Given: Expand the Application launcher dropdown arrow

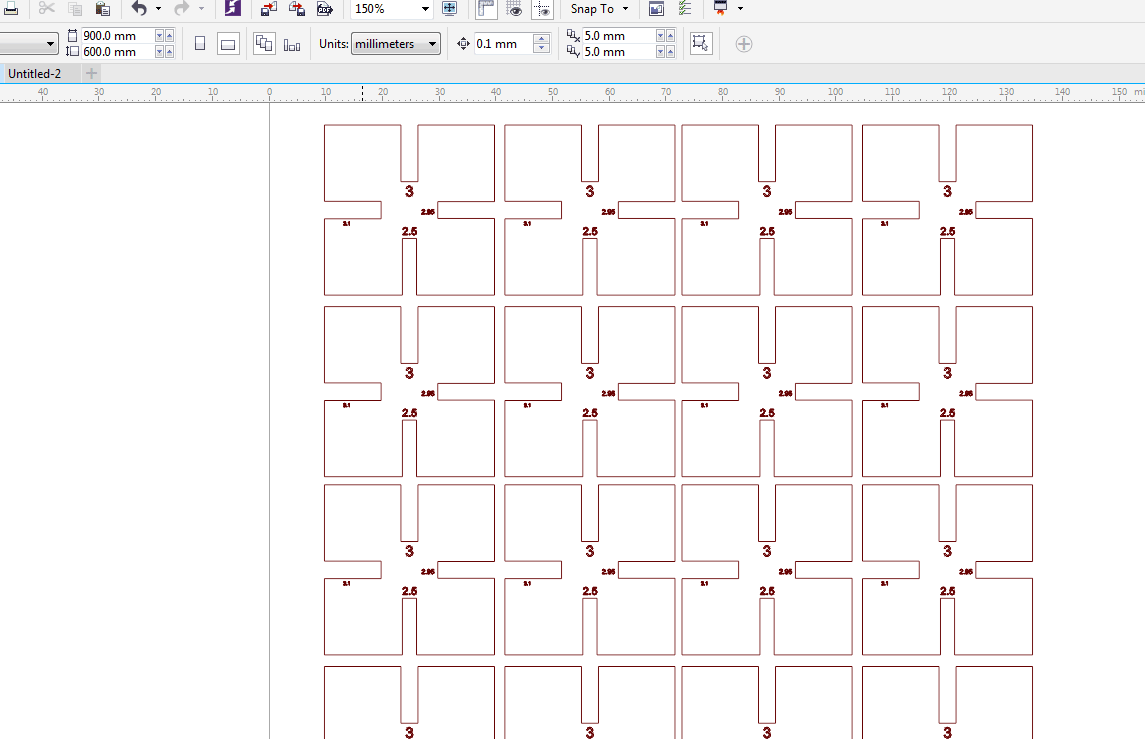Looking at the screenshot, I should coord(740,9).
